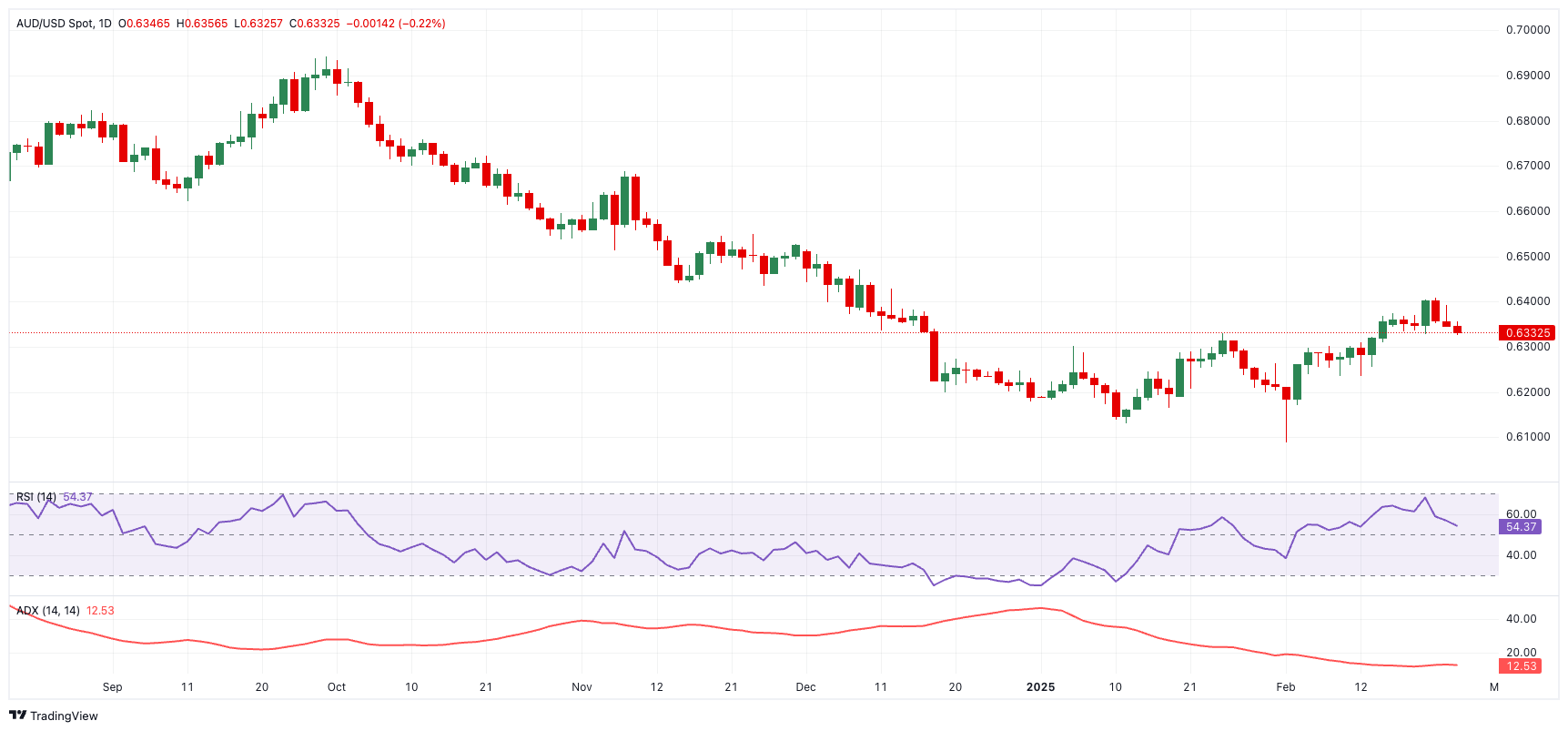Click the 0.61000 price axis label
This screenshot has height=731, width=1568.
(x=1528, y=437)
